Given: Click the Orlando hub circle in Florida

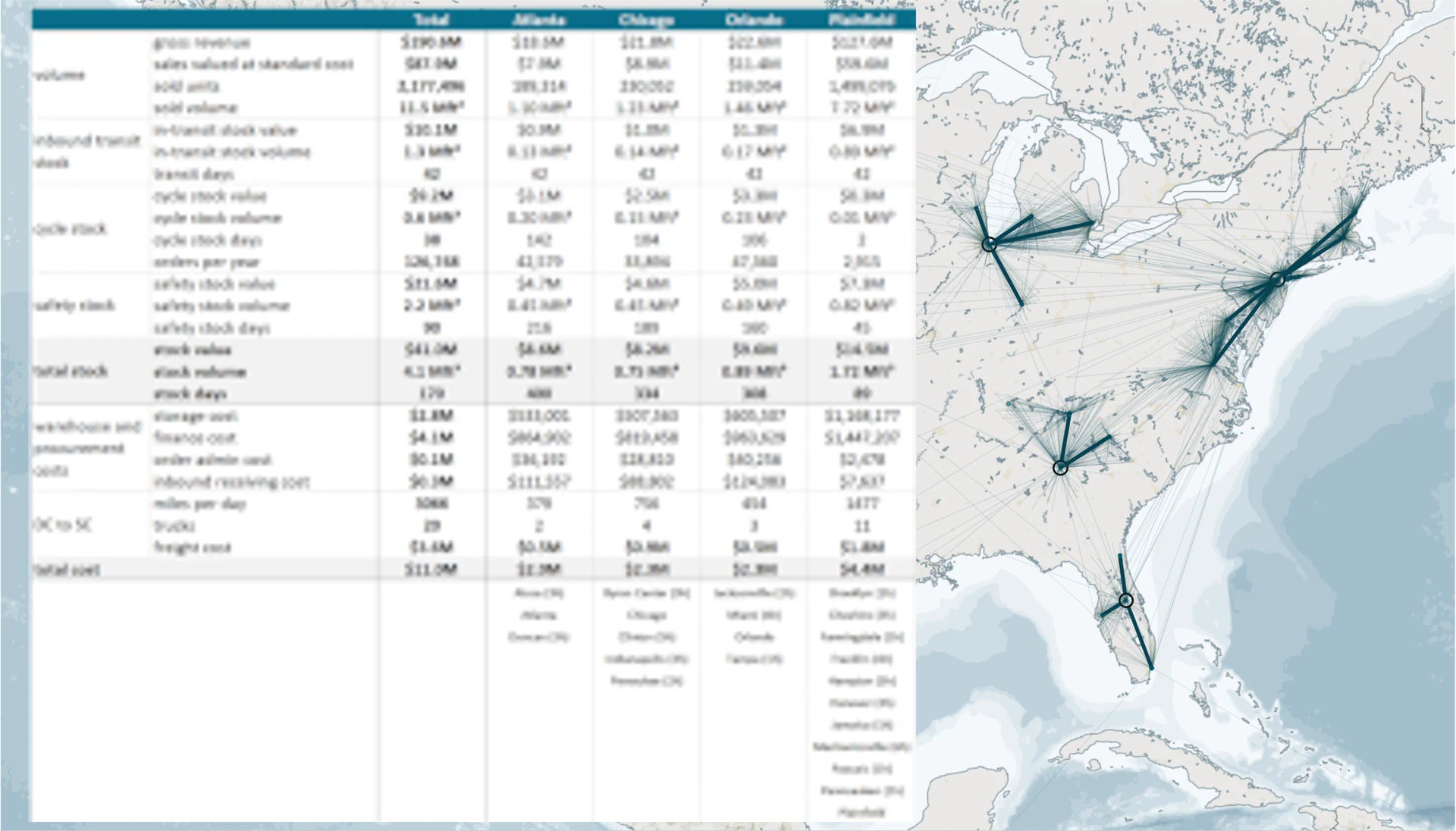Looking at the screenshot, I should pyautogui.click(x=1126, y=600).
